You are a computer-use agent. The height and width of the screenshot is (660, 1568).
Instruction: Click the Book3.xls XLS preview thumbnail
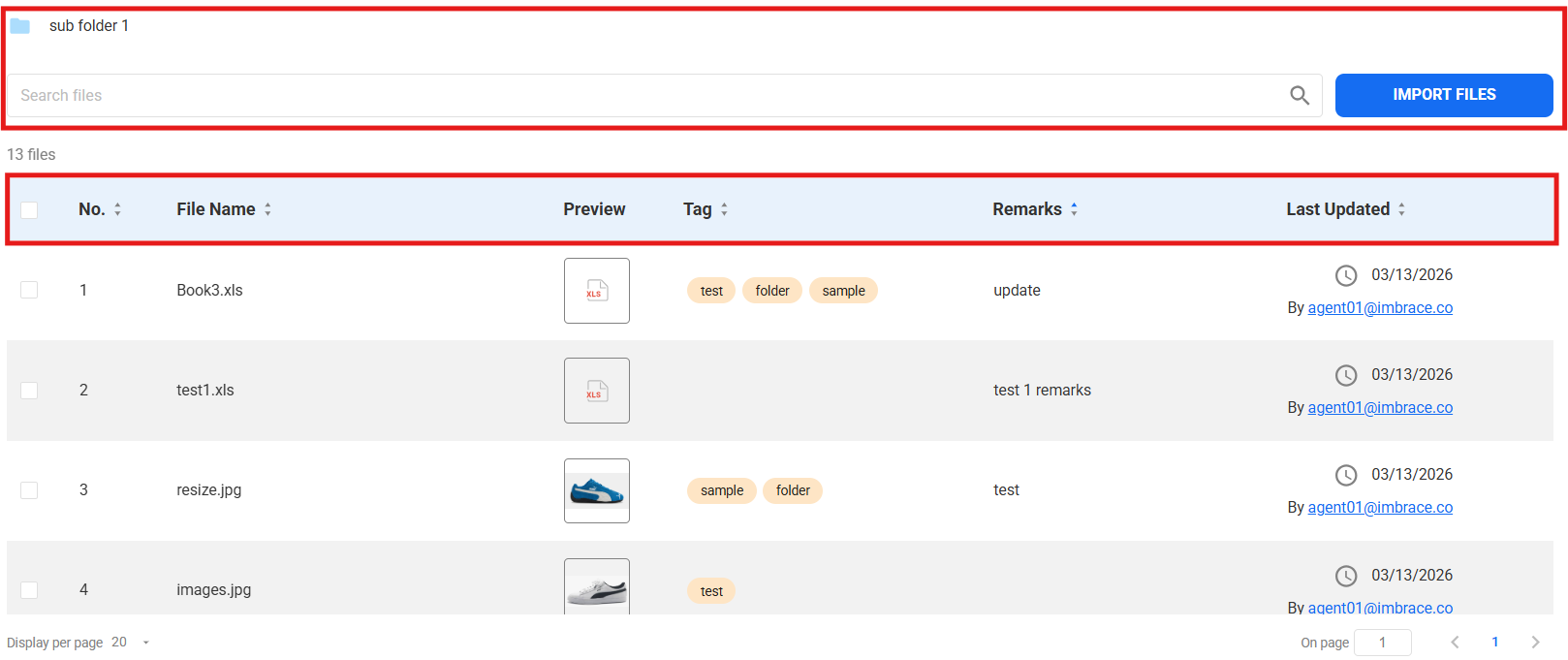click(x=597, y=291)
